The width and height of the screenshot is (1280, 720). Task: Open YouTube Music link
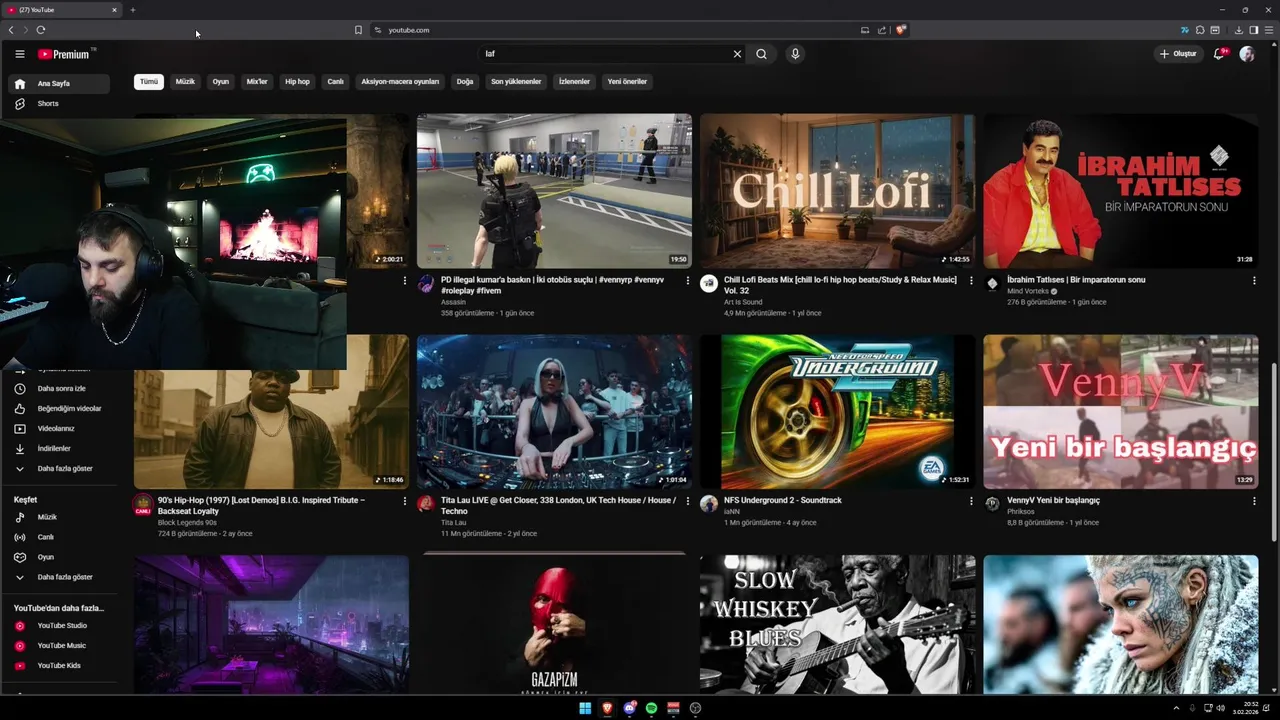point(59,645)
